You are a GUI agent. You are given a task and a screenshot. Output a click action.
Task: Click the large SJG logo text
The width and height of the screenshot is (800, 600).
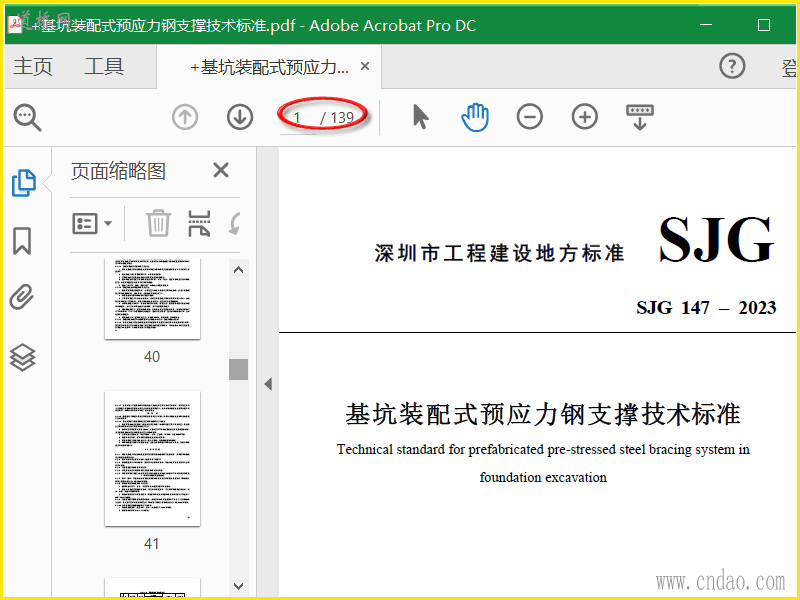click(717, 239)
